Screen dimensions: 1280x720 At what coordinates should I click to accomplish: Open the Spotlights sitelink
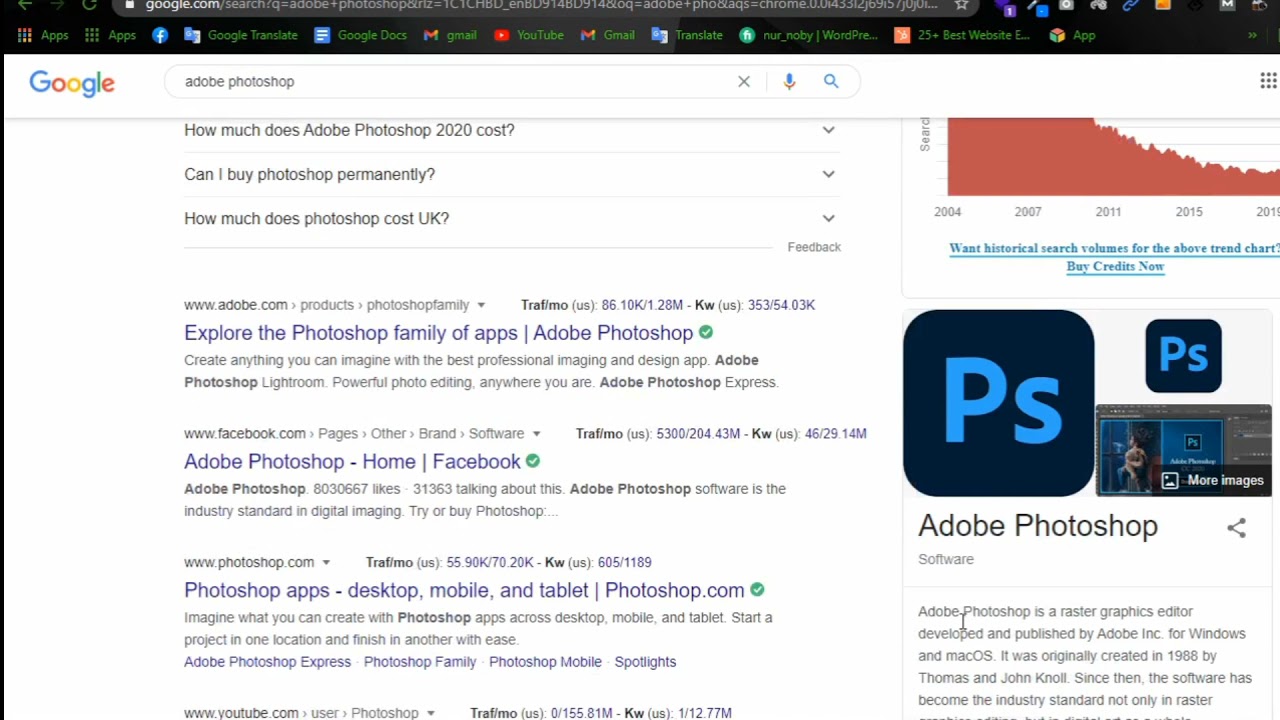click(645, 662)
